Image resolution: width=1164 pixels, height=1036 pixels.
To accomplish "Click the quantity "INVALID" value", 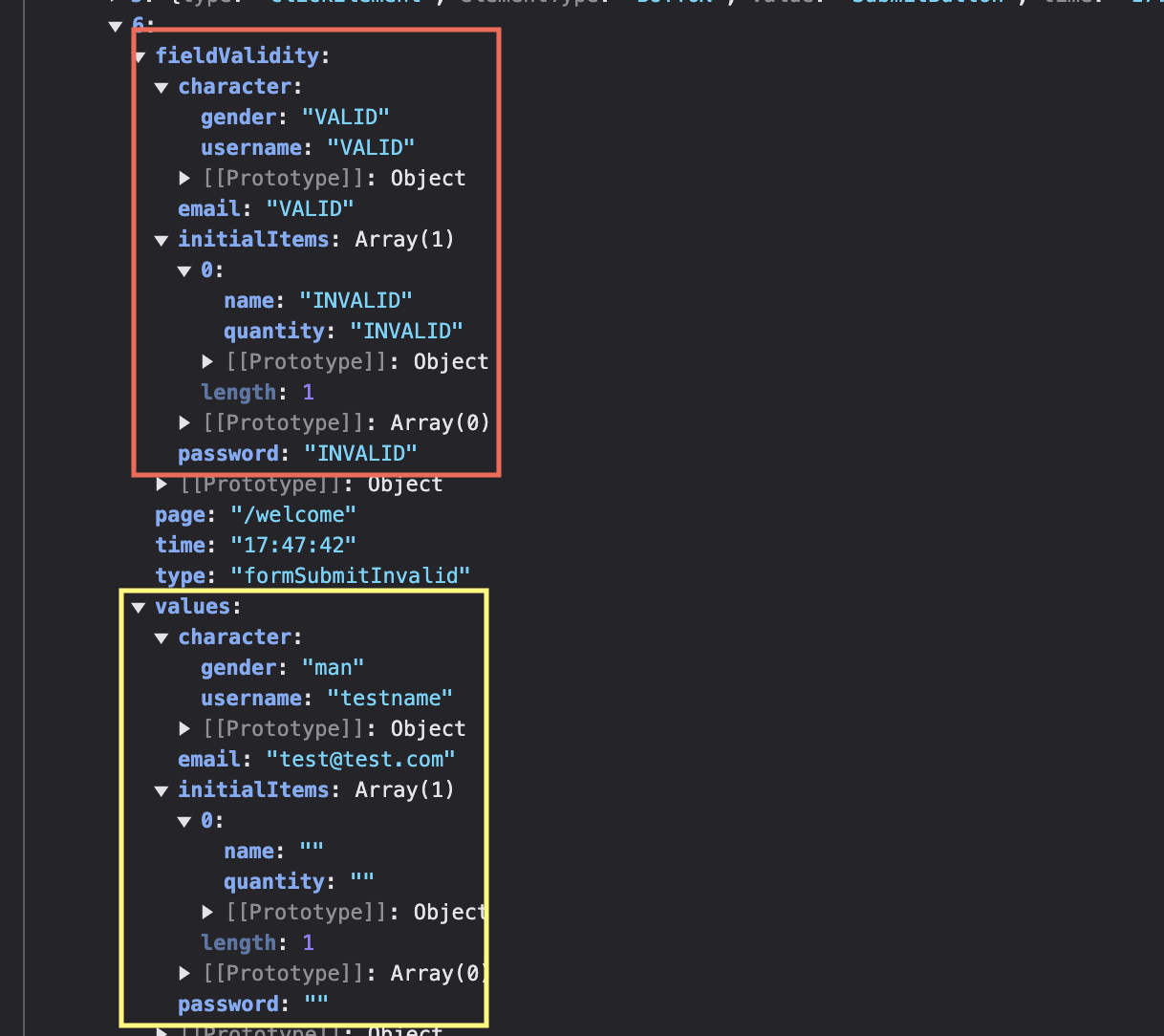I will tap(406, 332).
